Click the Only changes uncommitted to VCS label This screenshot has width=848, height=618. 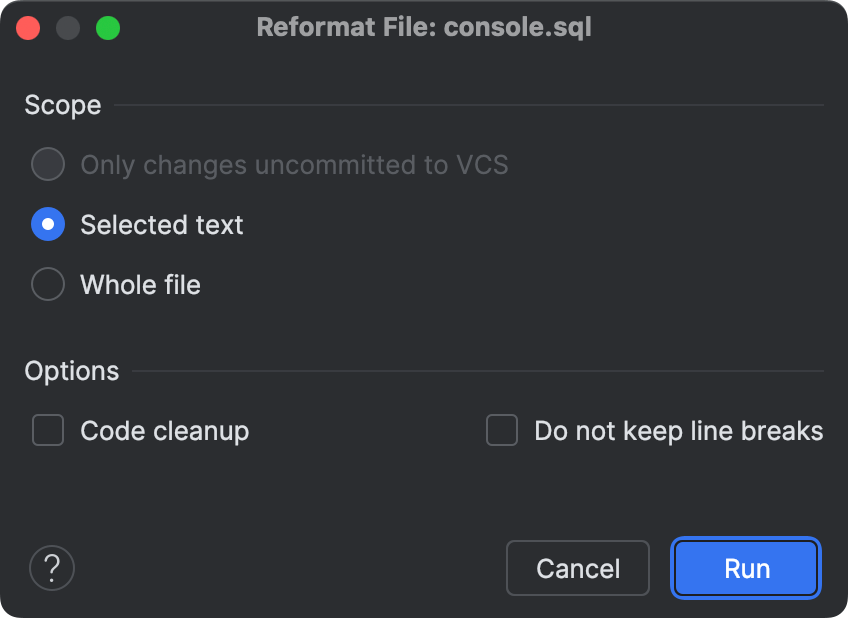tap(295, 165)
